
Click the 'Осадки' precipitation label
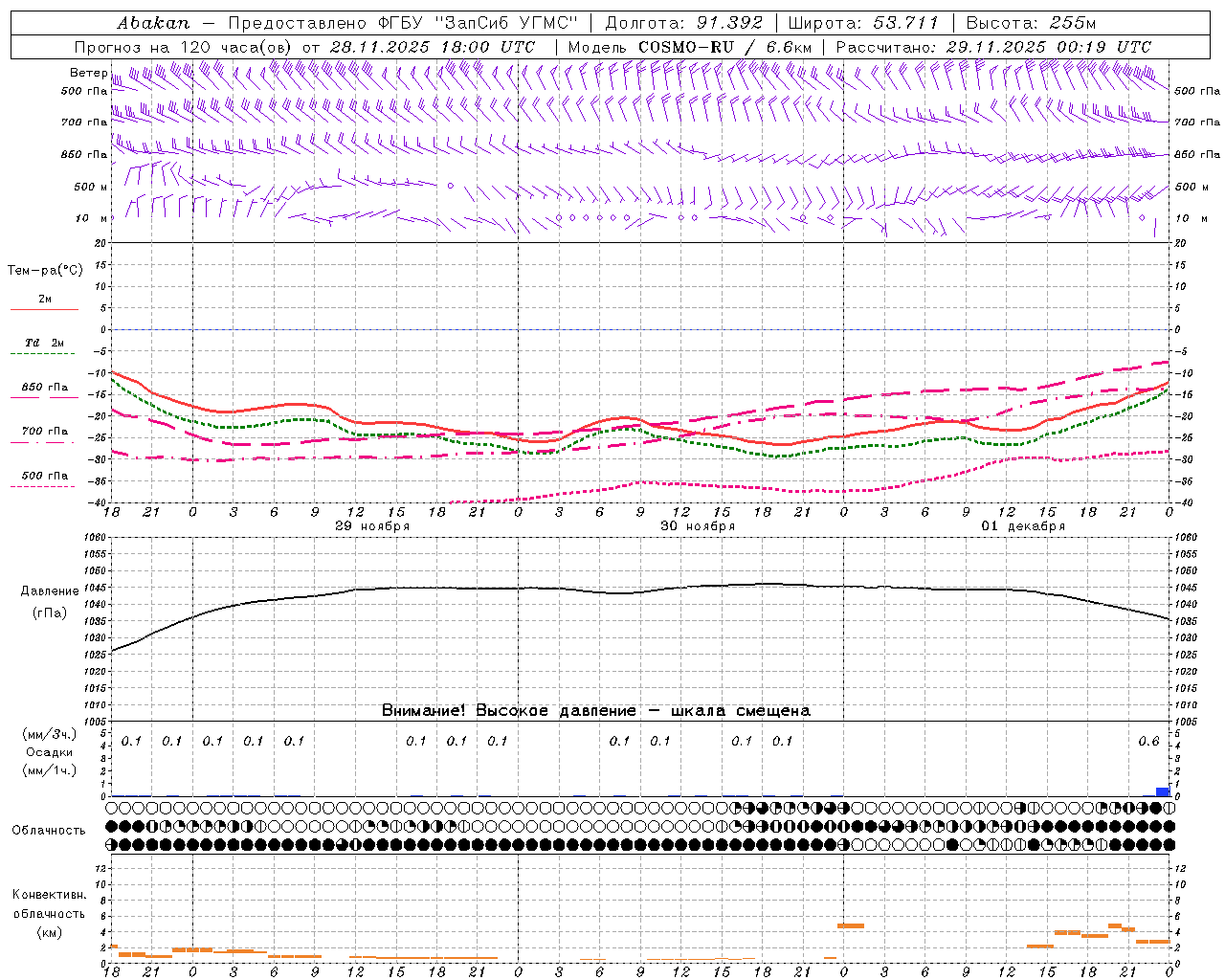coord(50,752)
